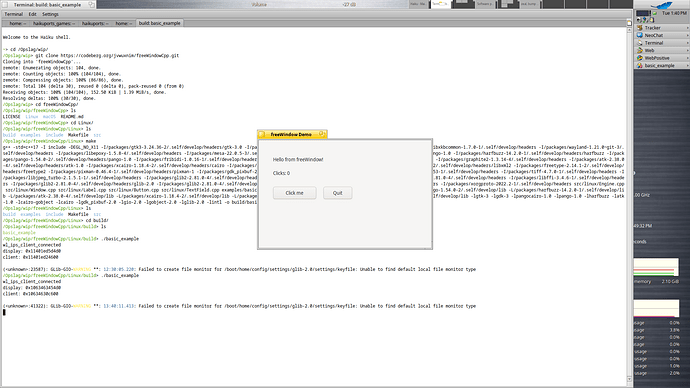Expand the Tracker entry arrow in Deskbar

(x=687, y=28)
